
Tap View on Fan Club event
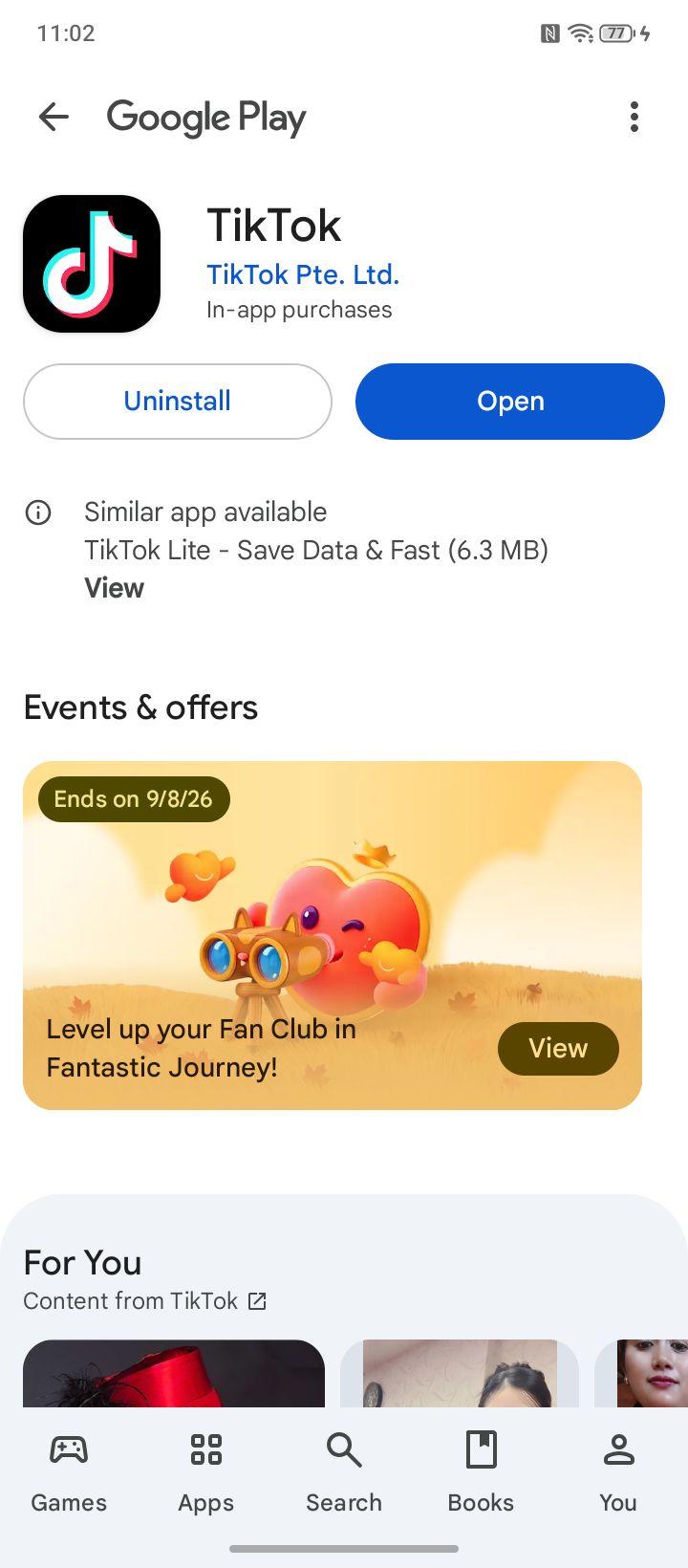(558, 1049)
